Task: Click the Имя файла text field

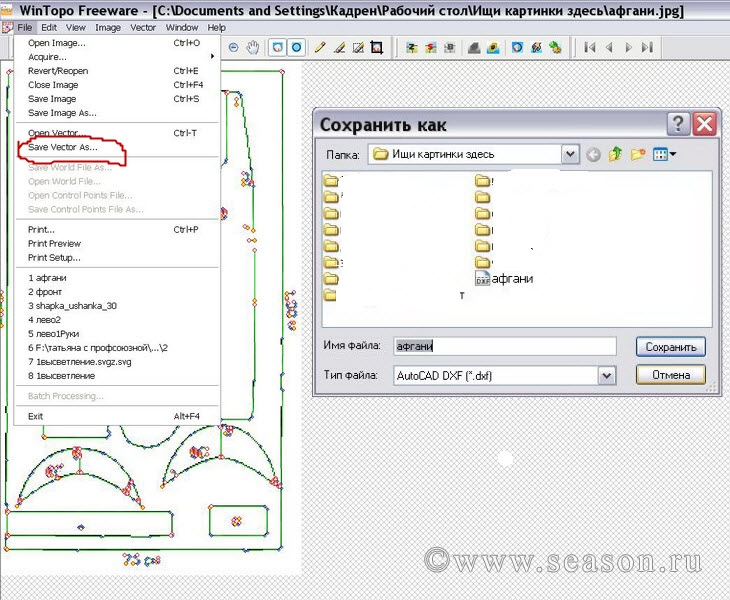Action: click(x=504, y=346)
